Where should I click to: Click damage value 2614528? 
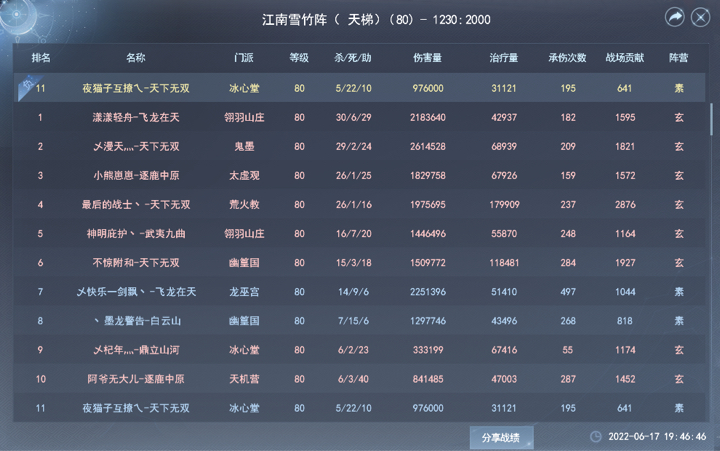(x=428, y=147)
